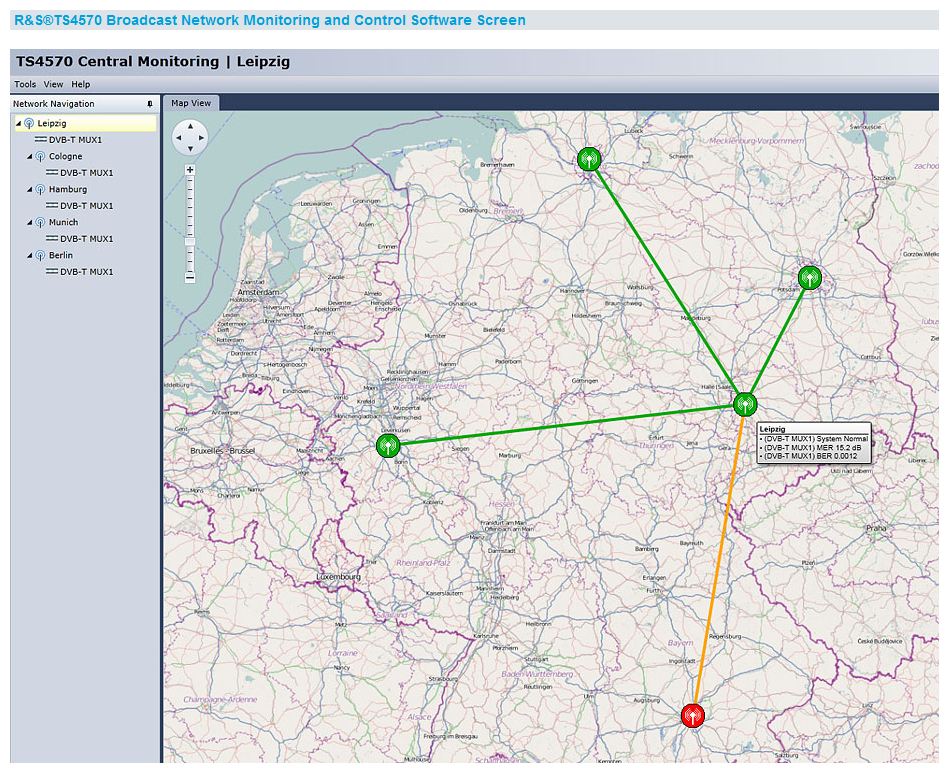
Task: Open the Help menu
Action: pyautogui.click(x=81, y=84)
